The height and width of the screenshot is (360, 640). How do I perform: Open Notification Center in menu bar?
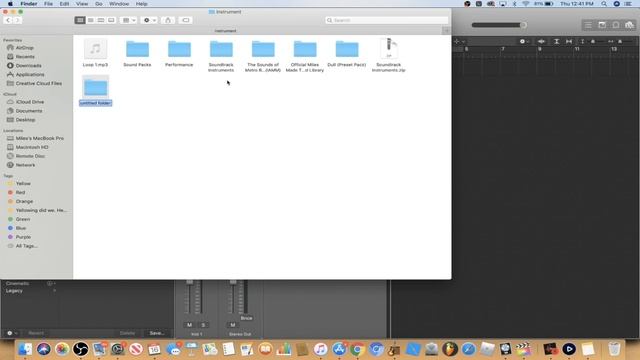629,4
